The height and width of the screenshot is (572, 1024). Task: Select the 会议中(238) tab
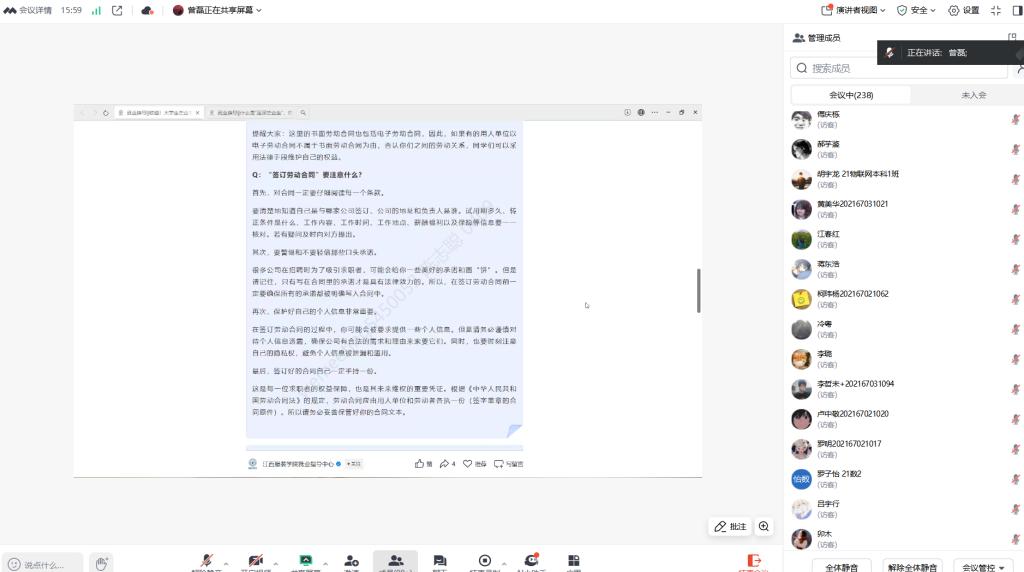point(851,95)
